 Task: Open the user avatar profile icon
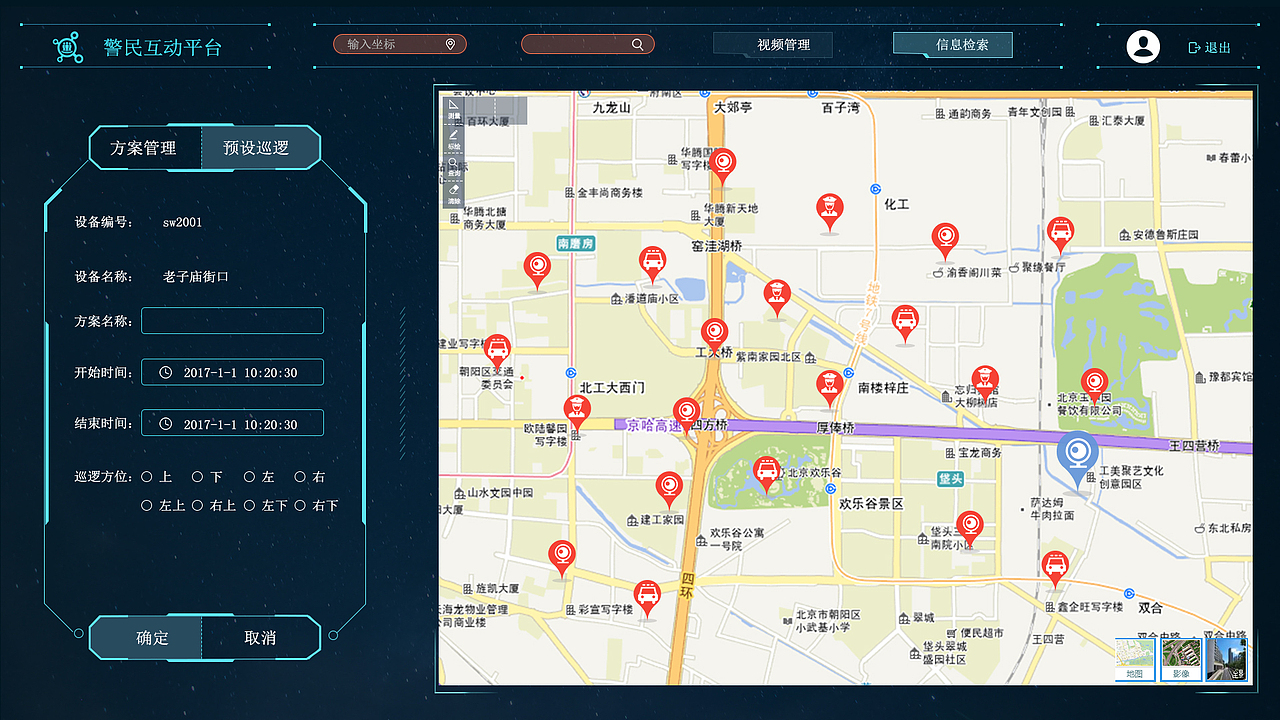pos(1143,46)
